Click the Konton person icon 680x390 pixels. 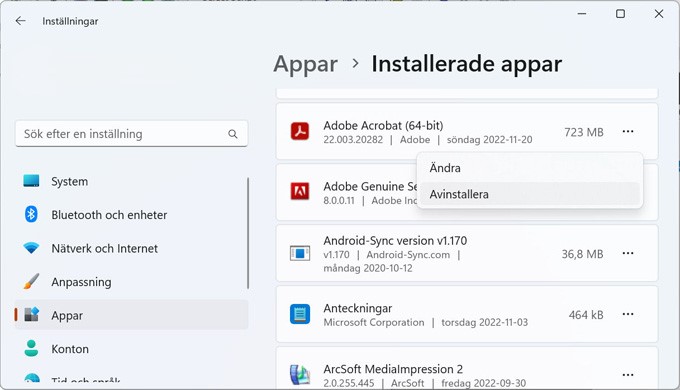(31, 348)
